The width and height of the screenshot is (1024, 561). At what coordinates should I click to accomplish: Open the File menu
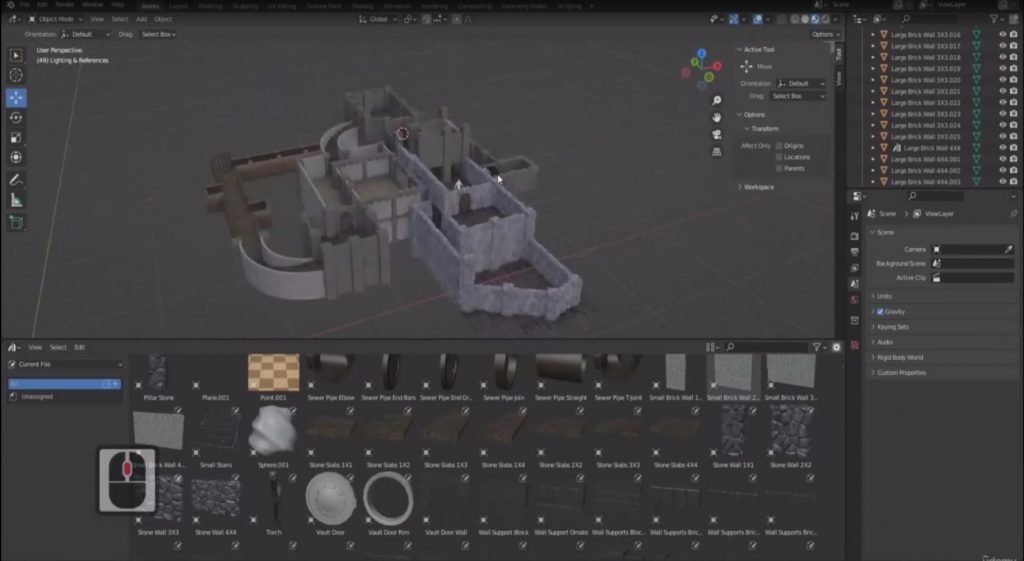24,5
